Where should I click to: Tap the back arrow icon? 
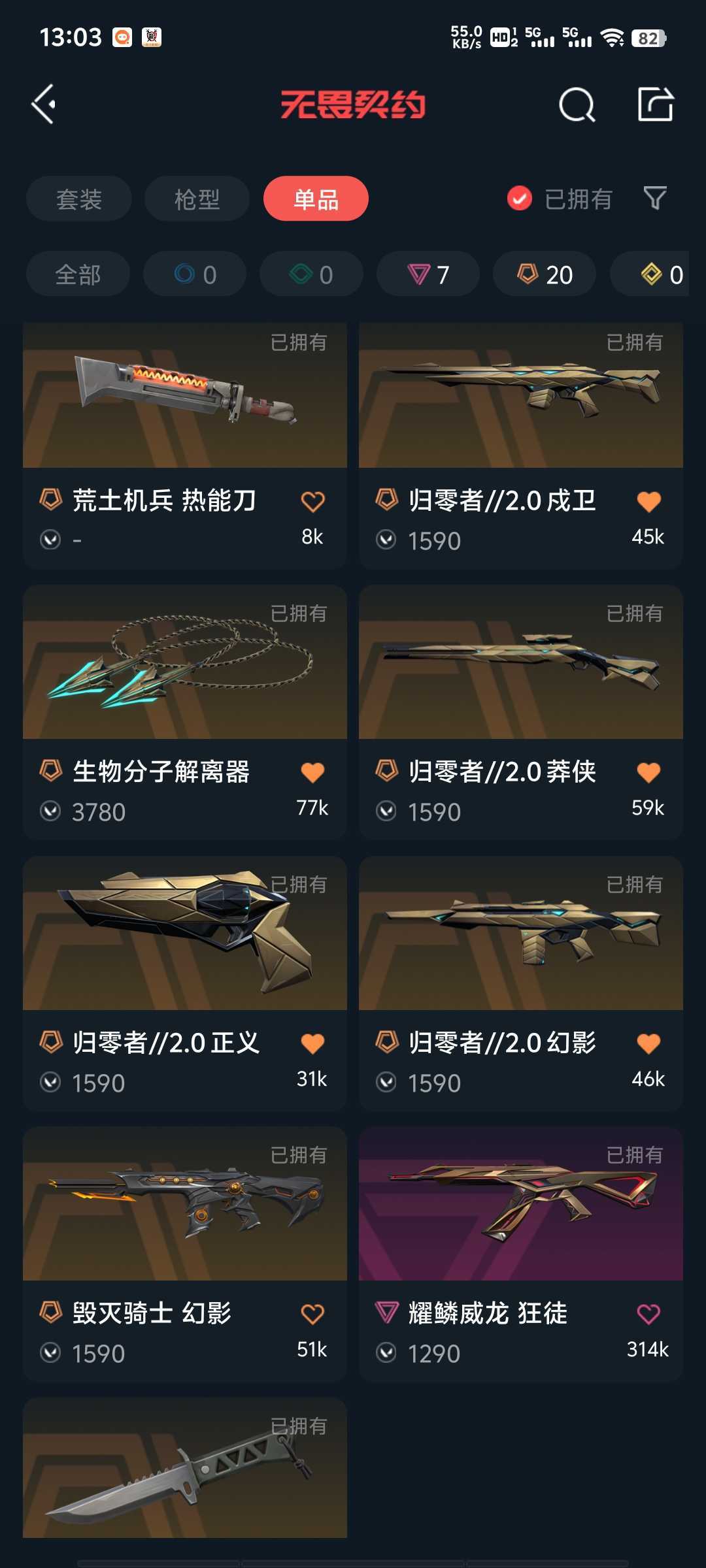click(x=44, y=105)
